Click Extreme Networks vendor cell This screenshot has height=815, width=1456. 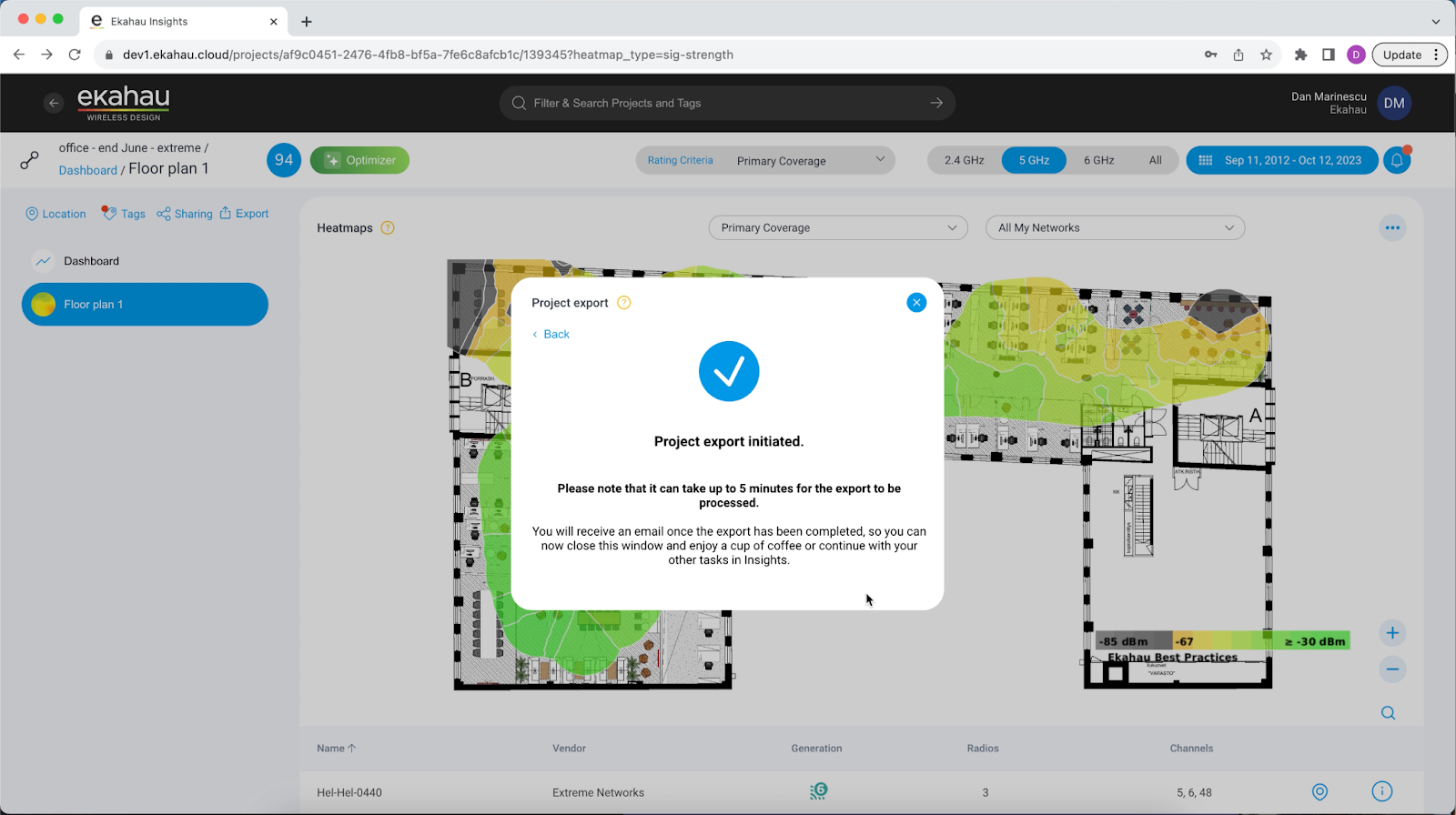598,793
